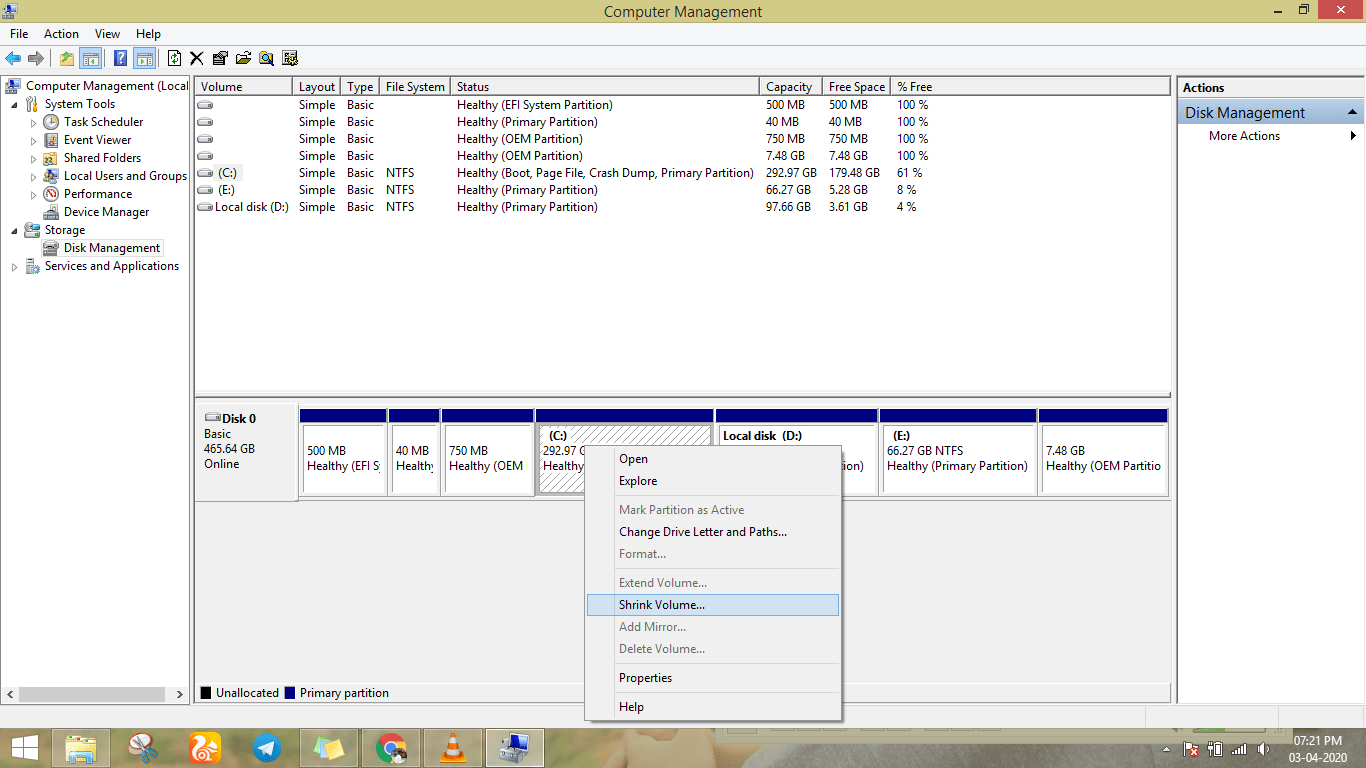Expand the Shared Folders node
The width and height of the screenshot is (1366, 768).
pos(33,159)
